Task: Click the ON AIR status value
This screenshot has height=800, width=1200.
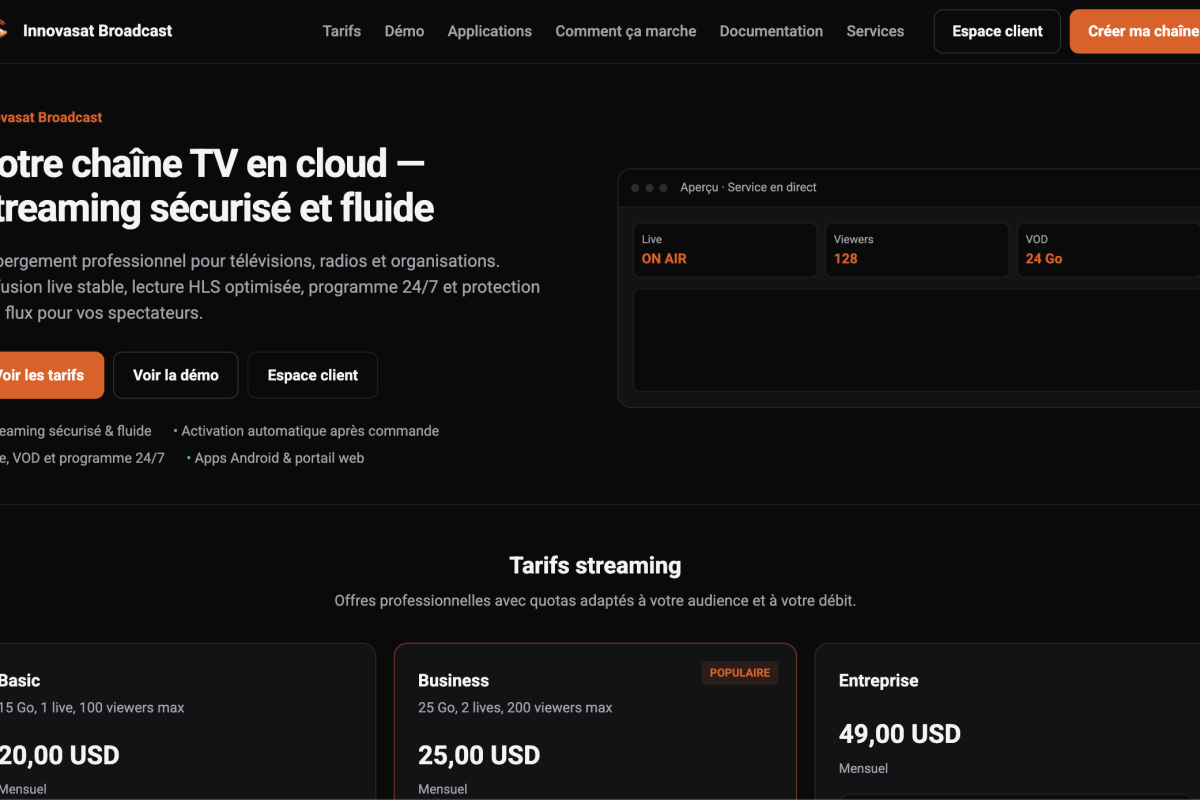Action: (x=664, y=258)
